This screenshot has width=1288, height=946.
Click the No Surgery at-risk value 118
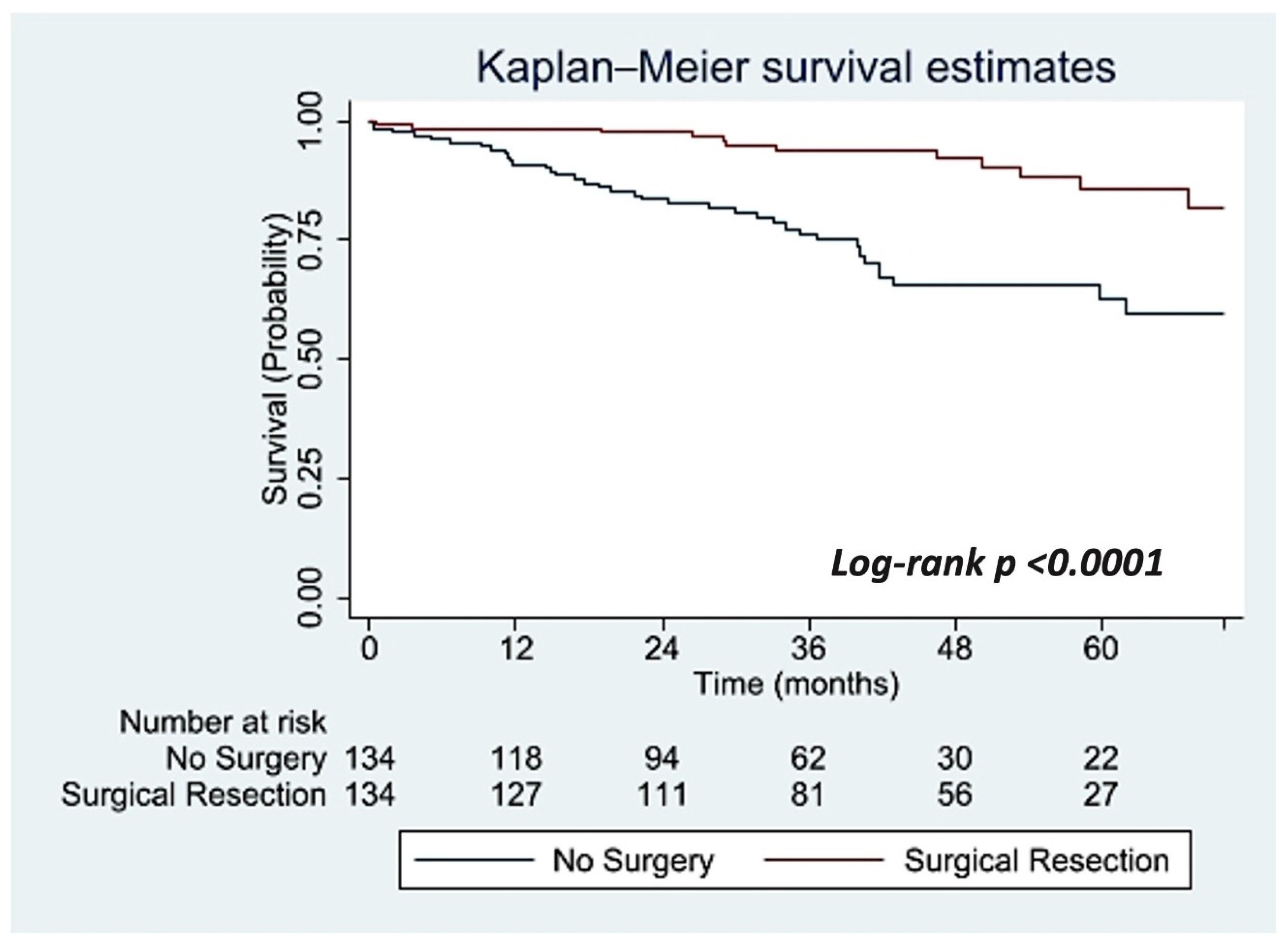516,759
